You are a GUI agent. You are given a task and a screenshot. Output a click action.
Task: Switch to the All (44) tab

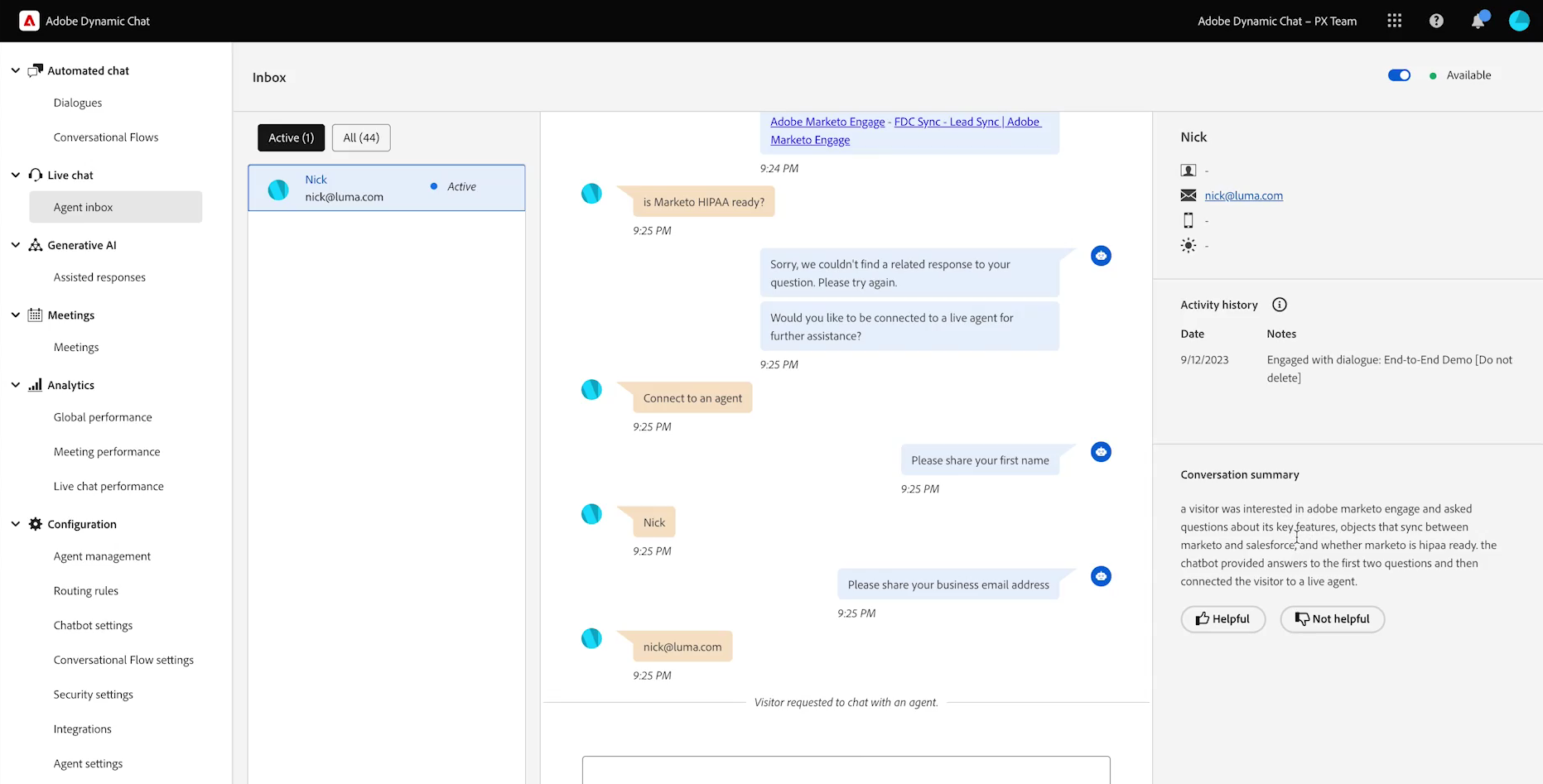[361, 137]
